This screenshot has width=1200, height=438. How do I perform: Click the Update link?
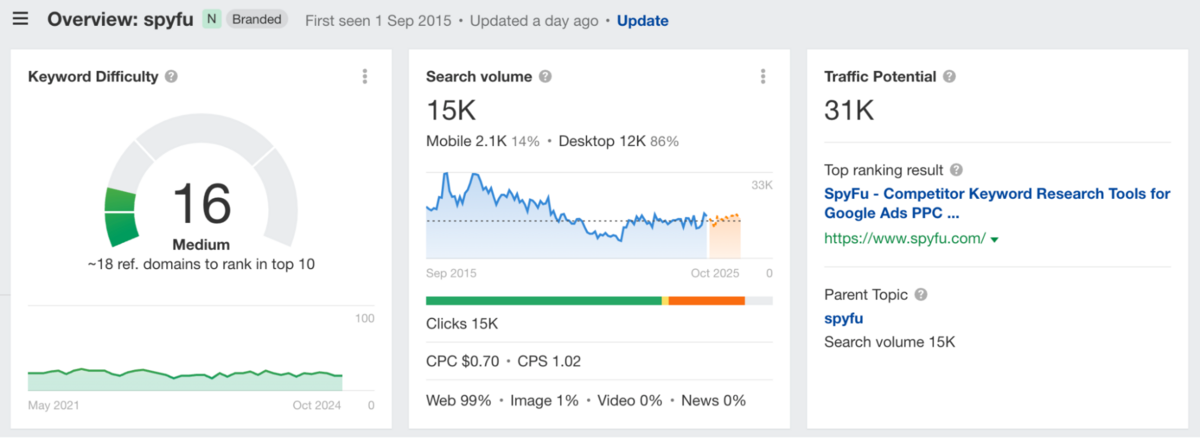click(642, 21)
